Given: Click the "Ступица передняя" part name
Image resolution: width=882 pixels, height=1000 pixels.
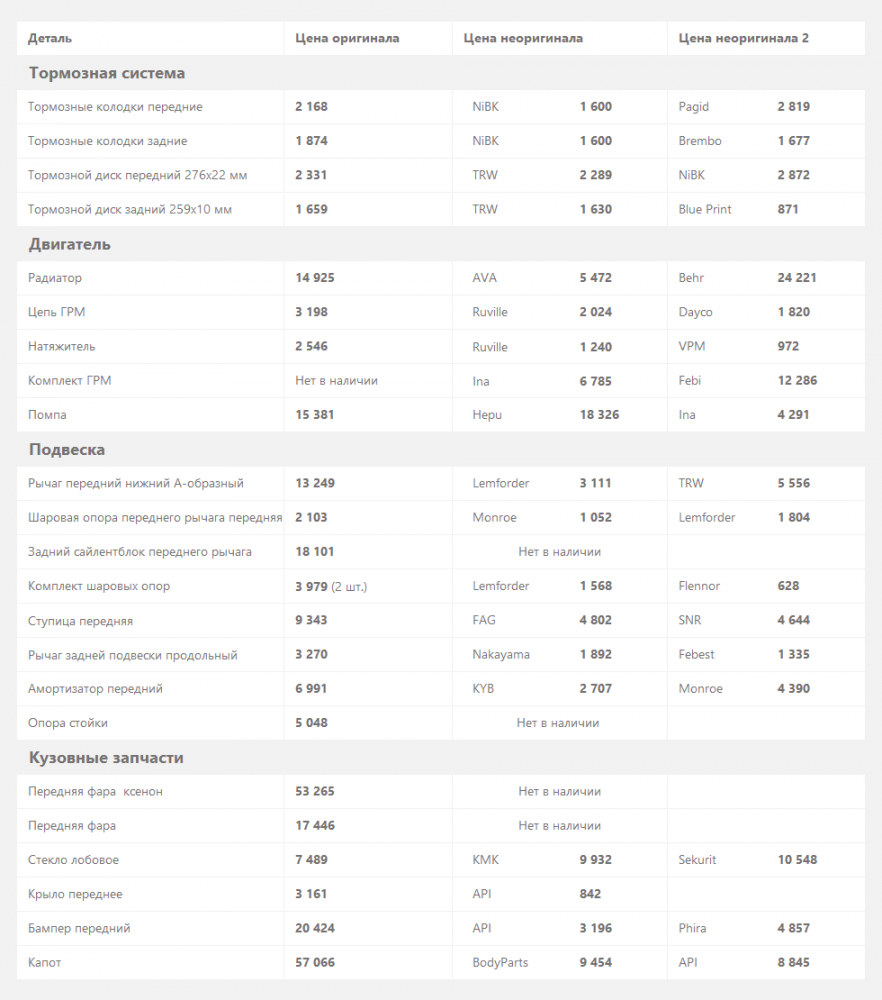Looking at the screenshot, I should tap(80, 621).
